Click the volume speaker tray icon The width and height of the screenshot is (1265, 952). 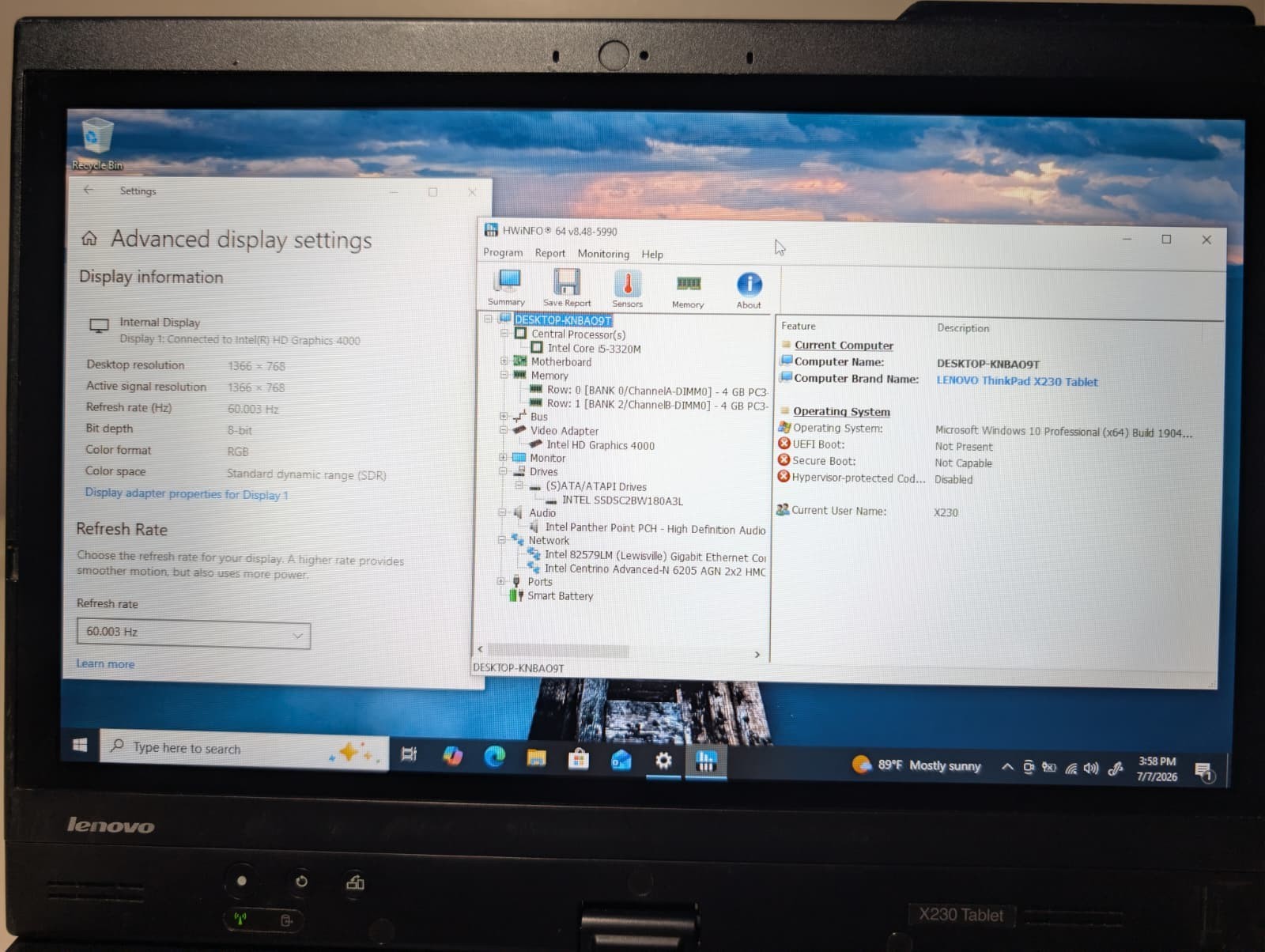1091,768
